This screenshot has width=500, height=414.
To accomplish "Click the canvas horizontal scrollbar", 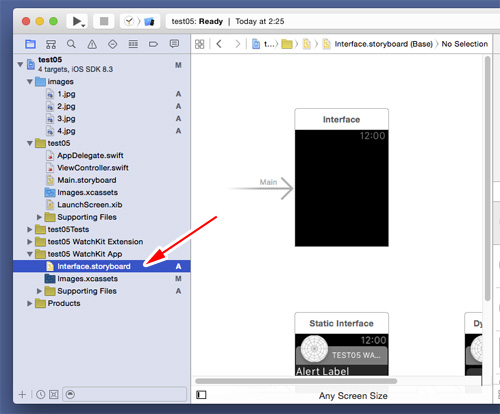I will click(296, 381).
